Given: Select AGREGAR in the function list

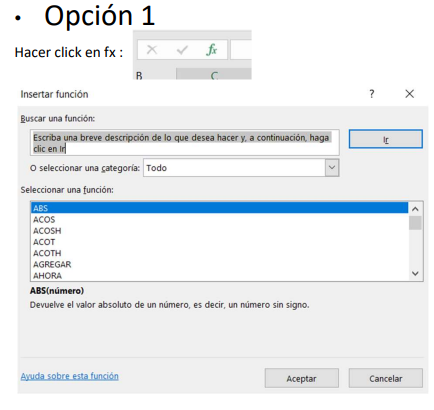Looking at the screenshot, I should pyautogui.click(x=219, y=265).
